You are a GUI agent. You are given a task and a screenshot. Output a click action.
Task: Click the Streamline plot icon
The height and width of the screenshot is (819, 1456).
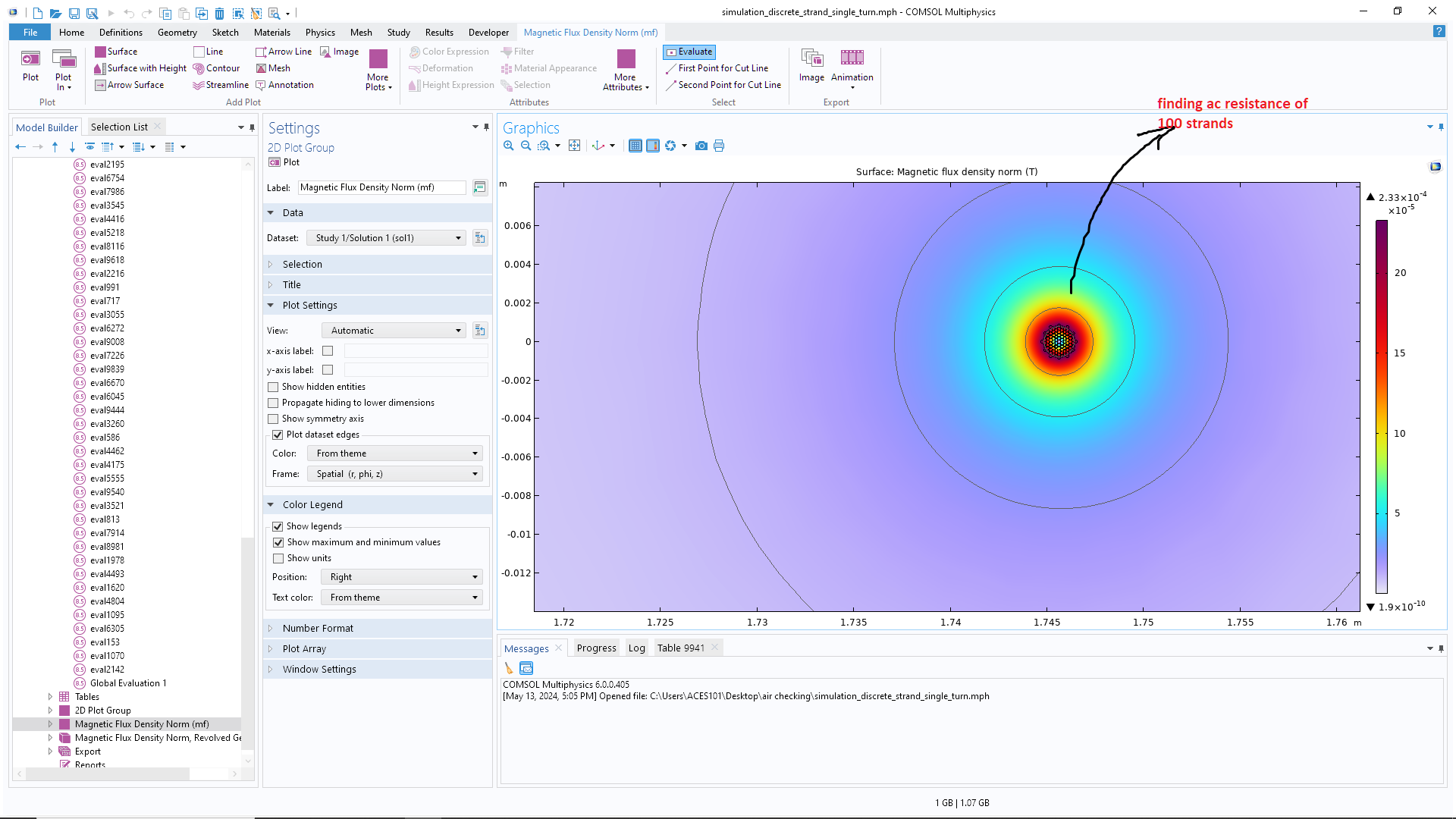tap(199, 85)
